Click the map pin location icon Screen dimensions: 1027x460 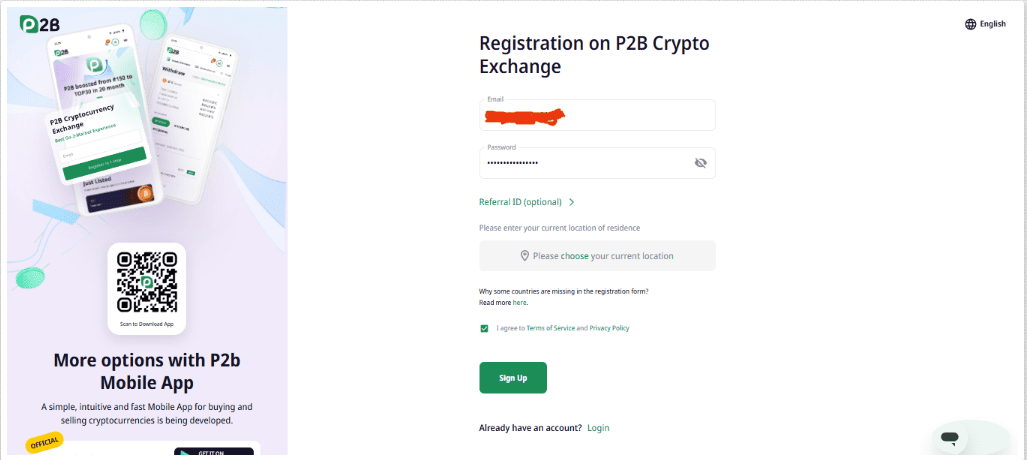[525, 256]
